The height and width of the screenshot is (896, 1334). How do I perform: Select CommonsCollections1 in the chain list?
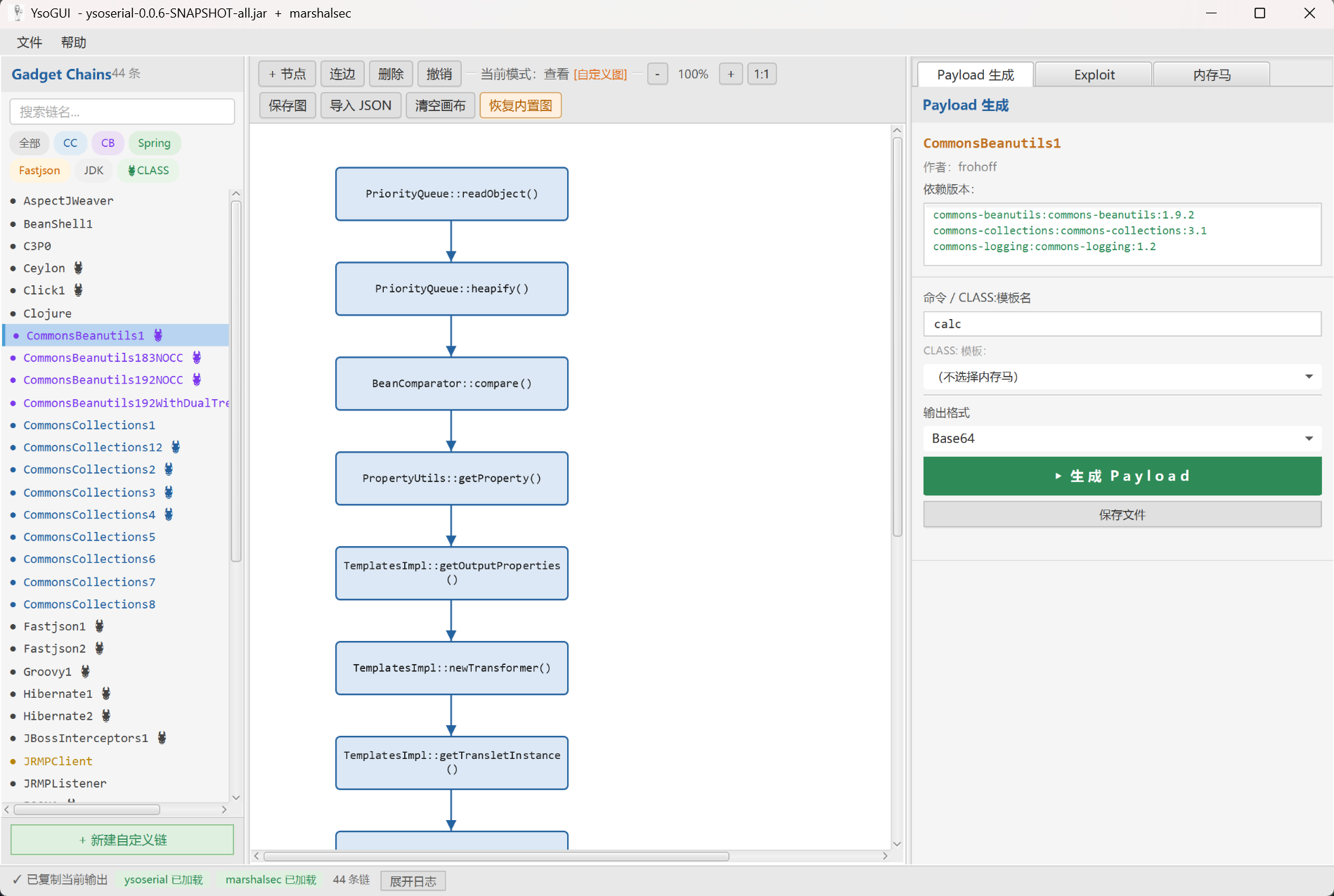pos(116,424)
